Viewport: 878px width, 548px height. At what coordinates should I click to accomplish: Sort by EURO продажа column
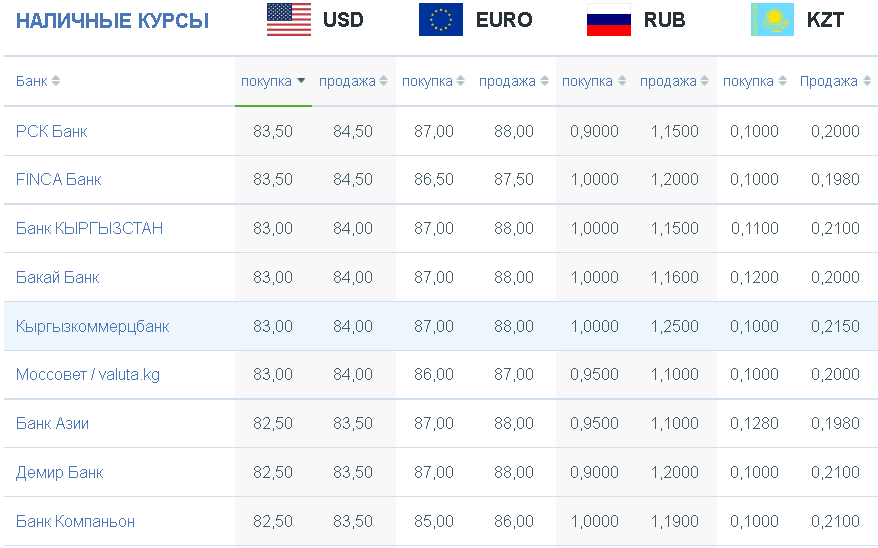coord(514,81)
